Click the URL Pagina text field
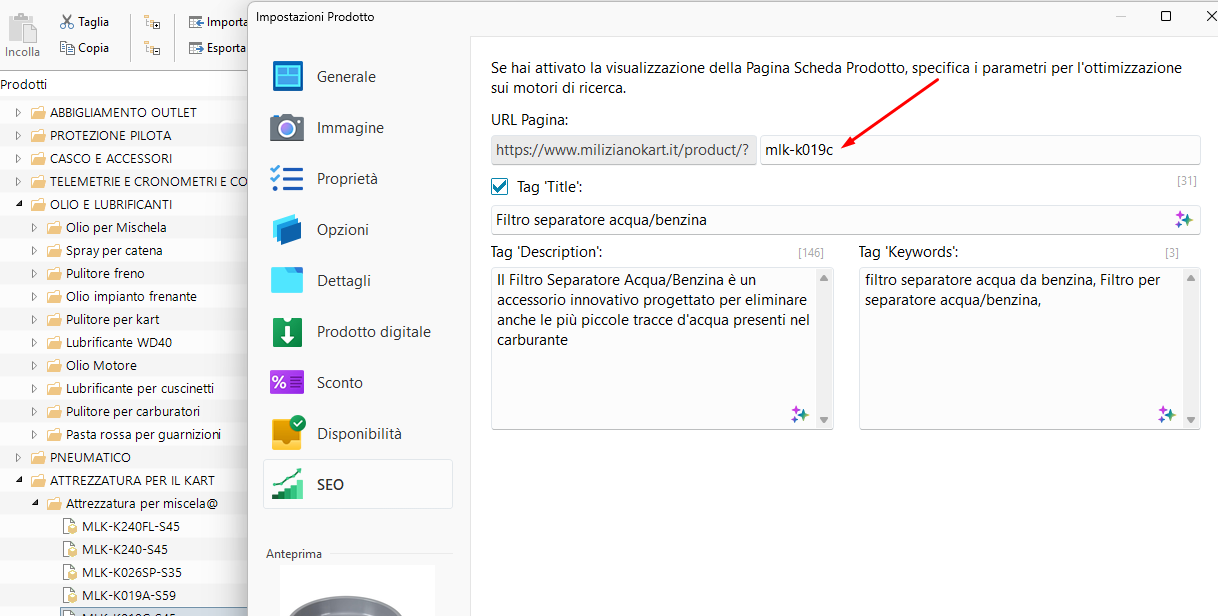The image size is (1218, 616). coord(979,150)
